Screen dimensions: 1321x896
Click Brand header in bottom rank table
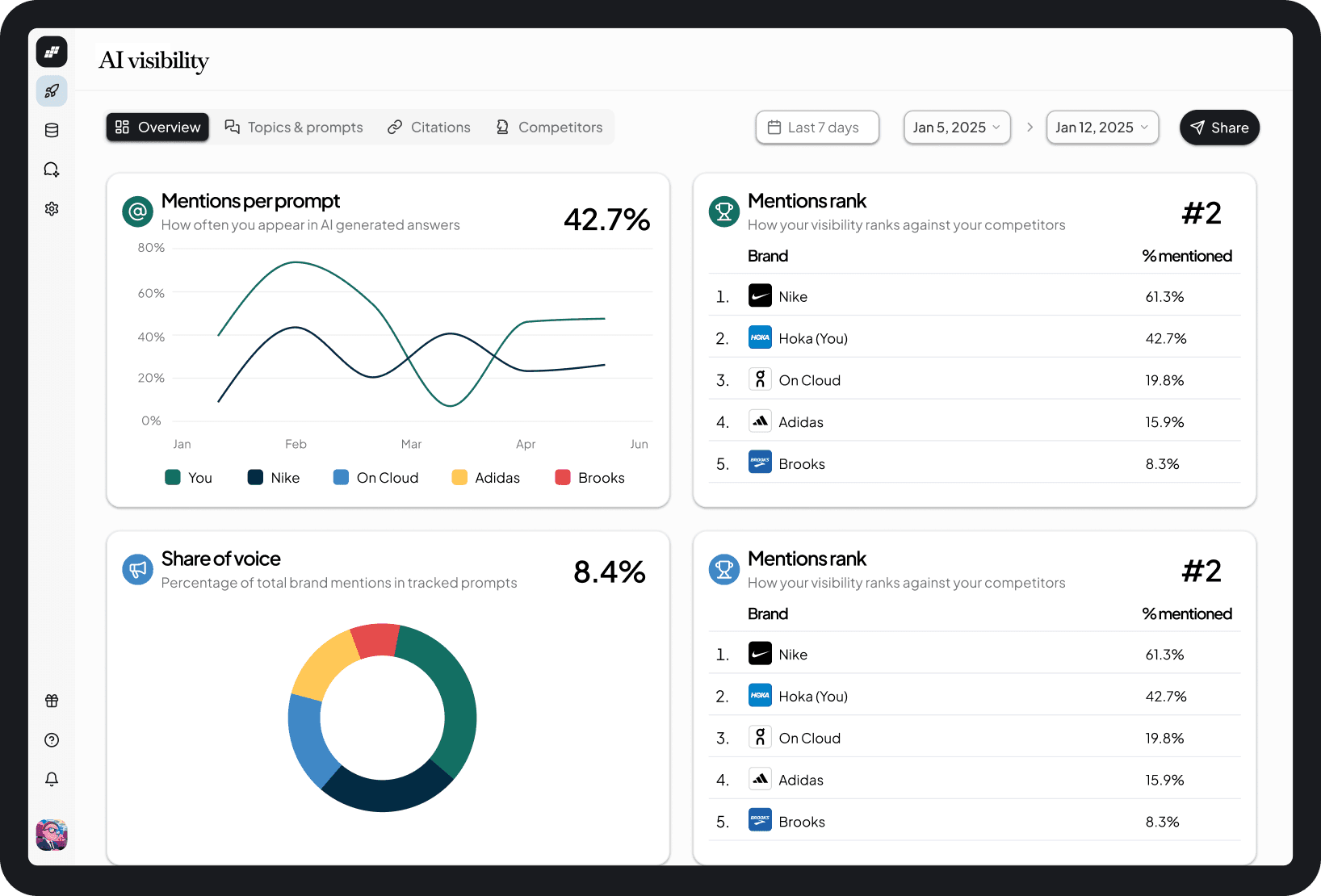coord(768,613)
